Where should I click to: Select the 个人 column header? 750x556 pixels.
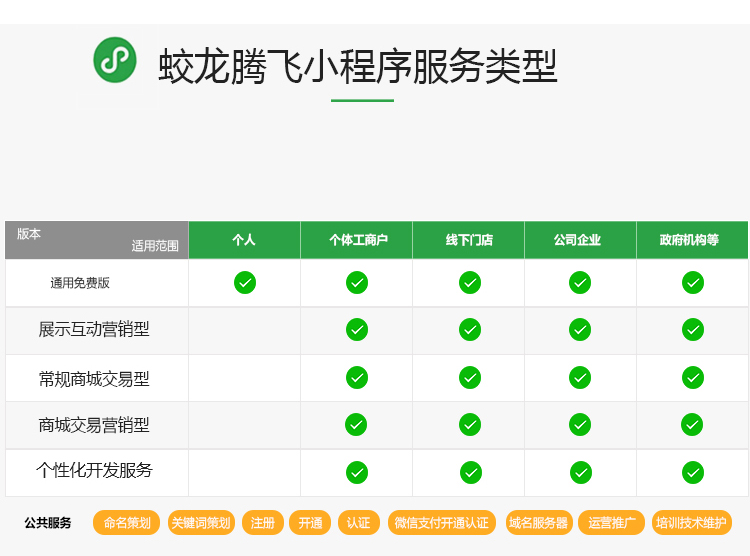[x=244, y=240]
